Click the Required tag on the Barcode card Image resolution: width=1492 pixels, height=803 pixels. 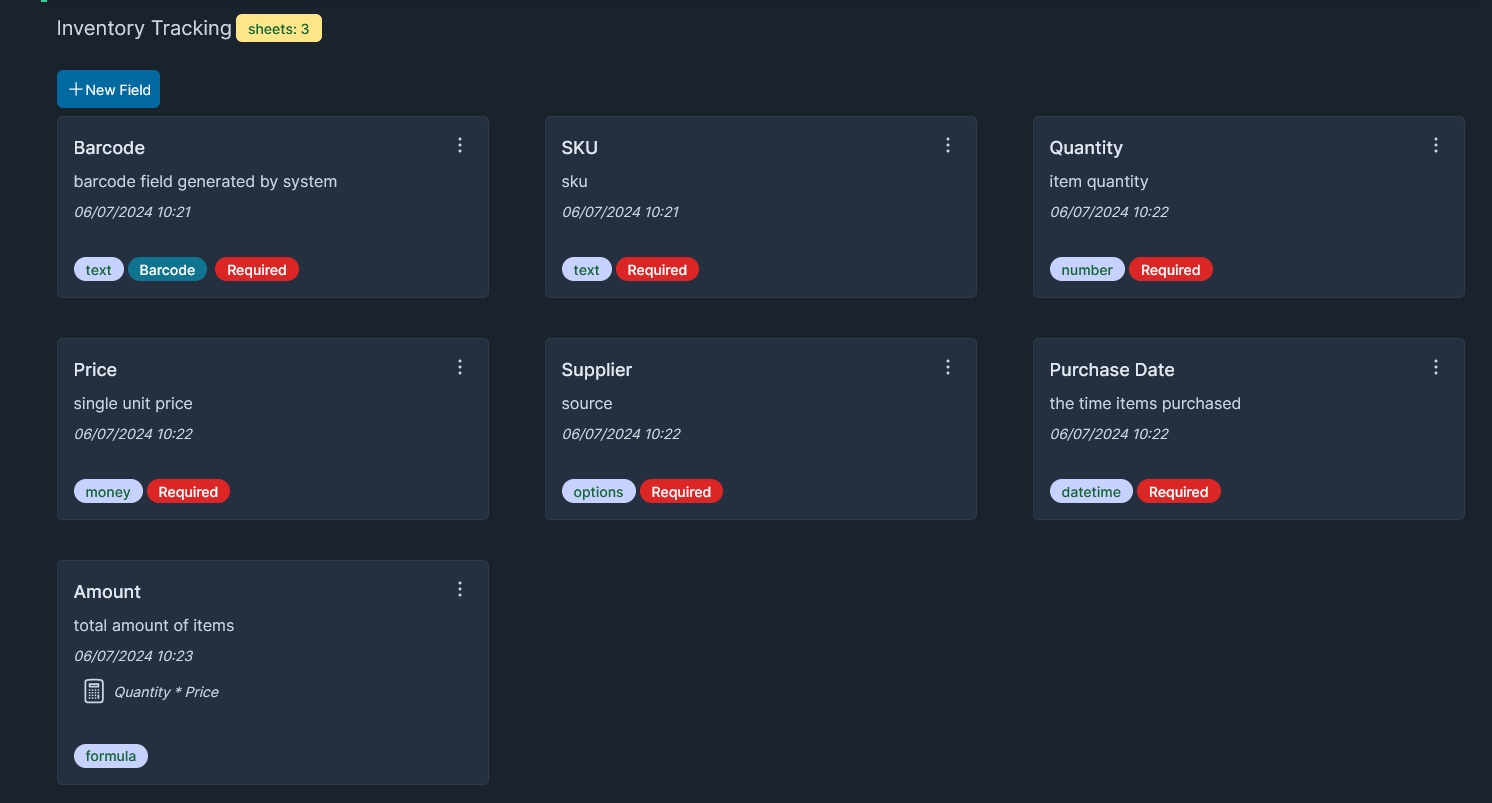point(257,270)
